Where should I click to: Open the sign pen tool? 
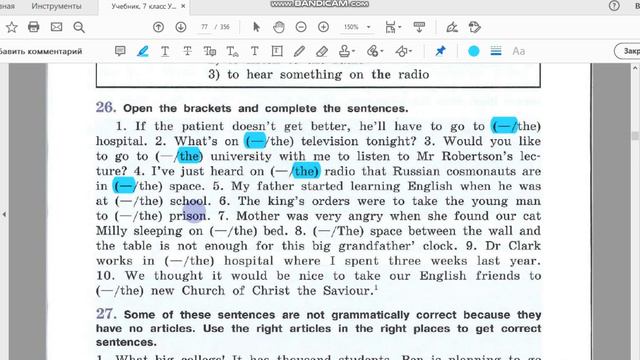[x=452, y=27]
